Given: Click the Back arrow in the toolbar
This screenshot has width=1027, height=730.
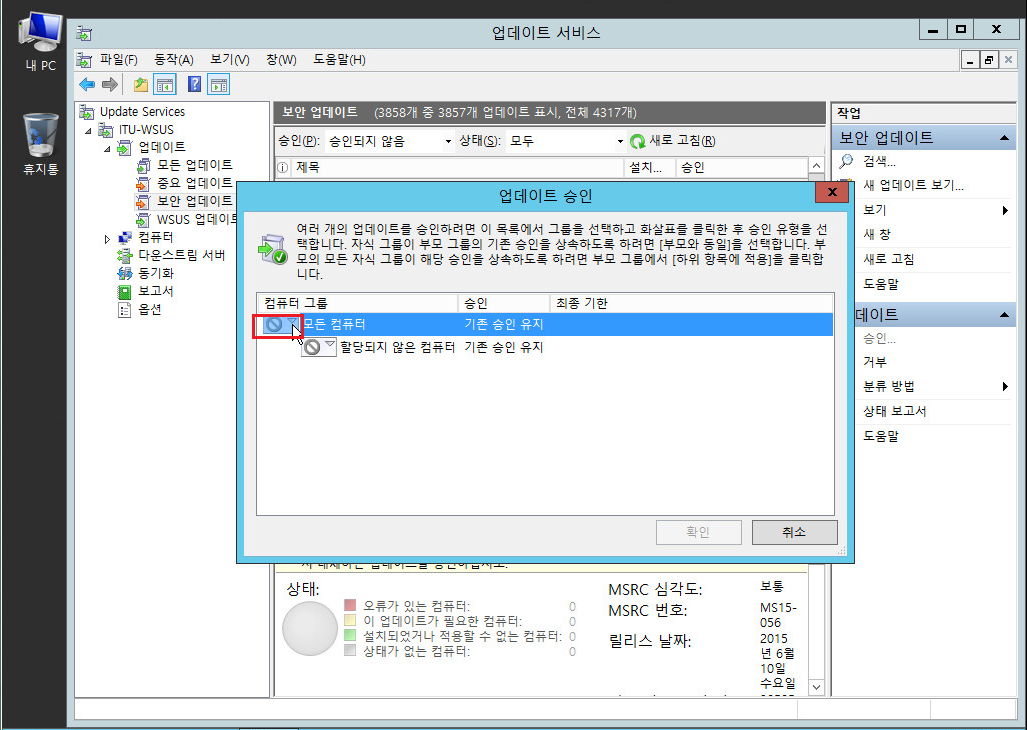Looking at the screenshot, I should (87, 85).
